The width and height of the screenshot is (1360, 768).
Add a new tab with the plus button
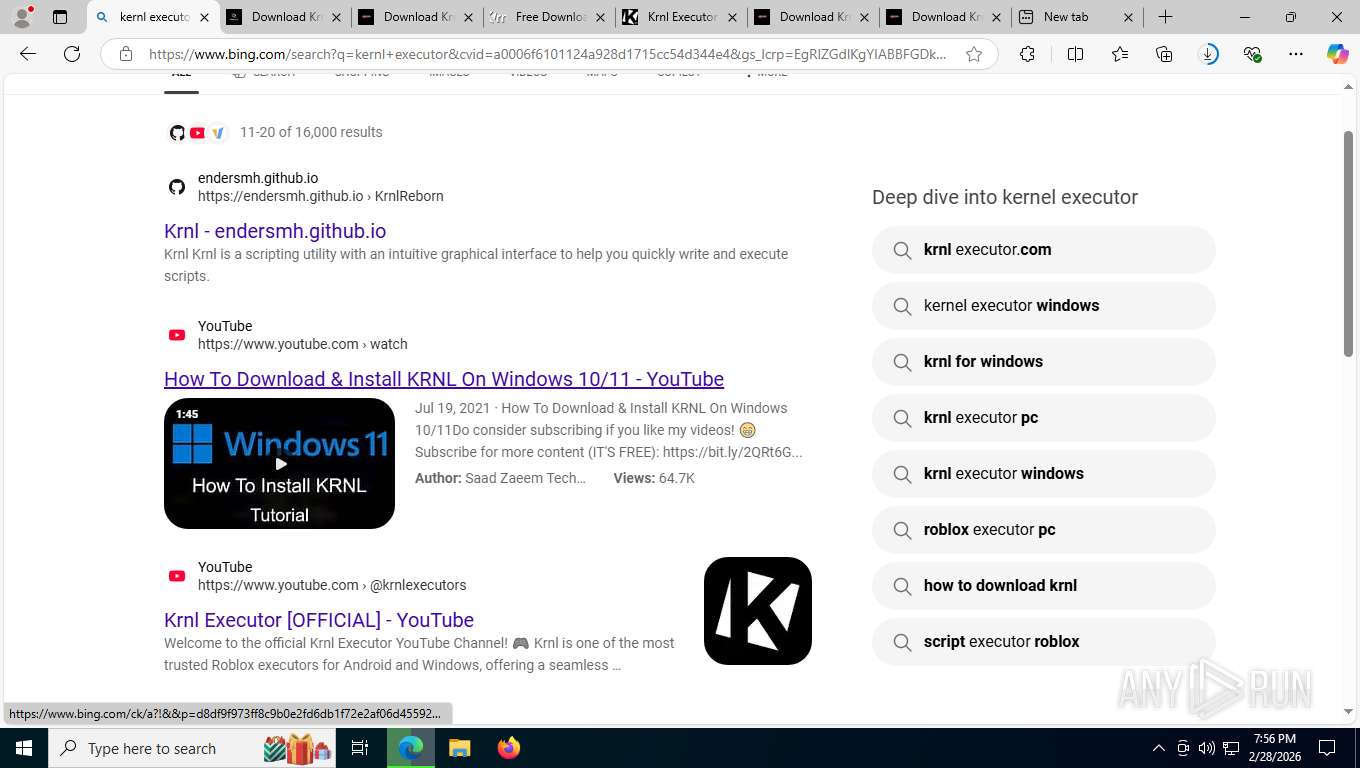pos(1165,17)
